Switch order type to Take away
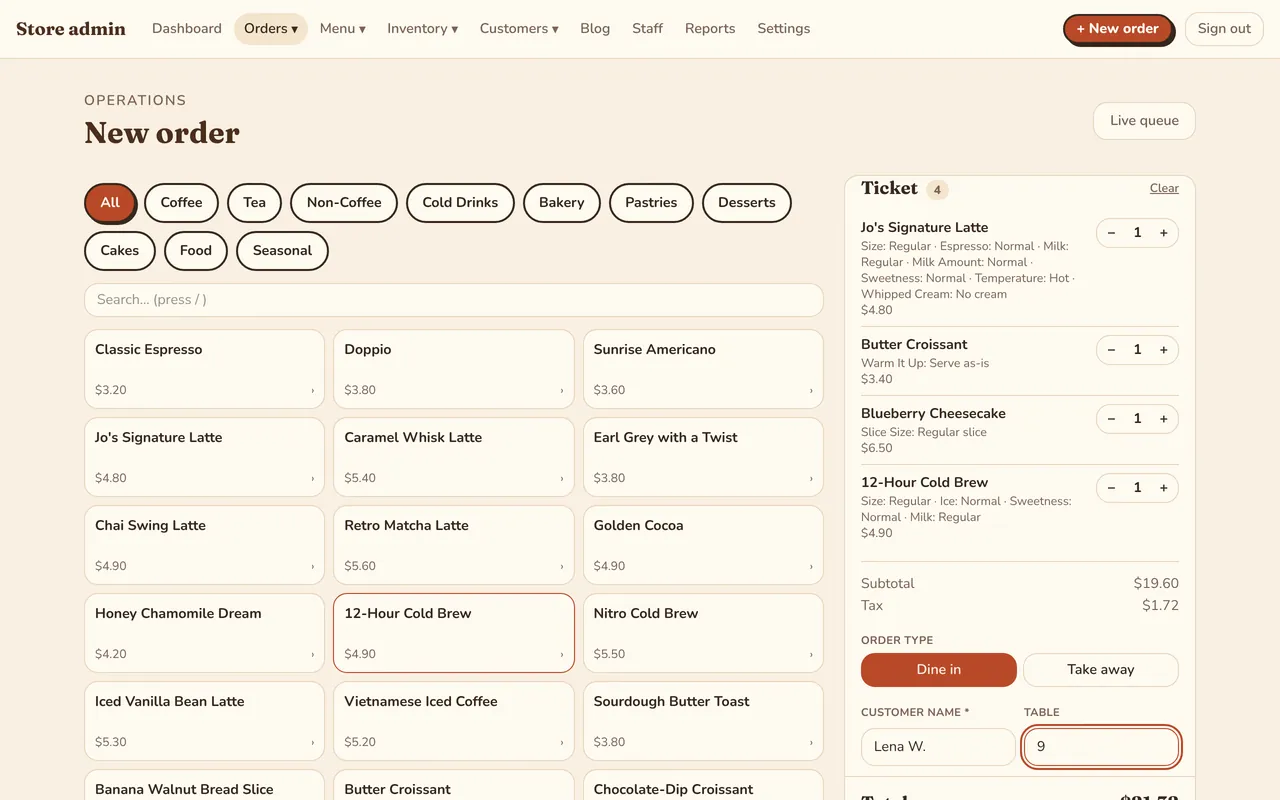 (1101, 670)
